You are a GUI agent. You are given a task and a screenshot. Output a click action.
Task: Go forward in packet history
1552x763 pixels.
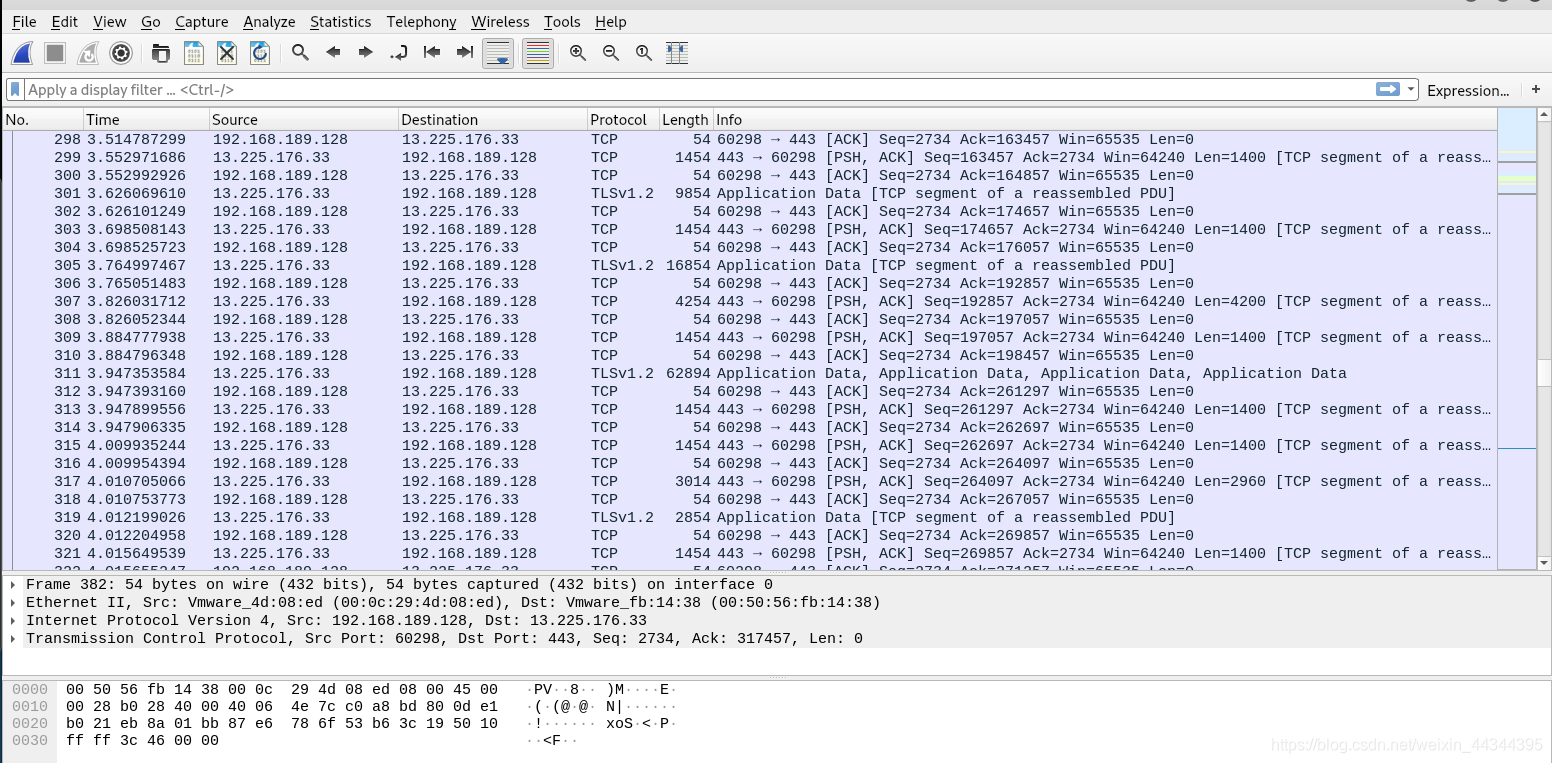(x=366, y=53)
